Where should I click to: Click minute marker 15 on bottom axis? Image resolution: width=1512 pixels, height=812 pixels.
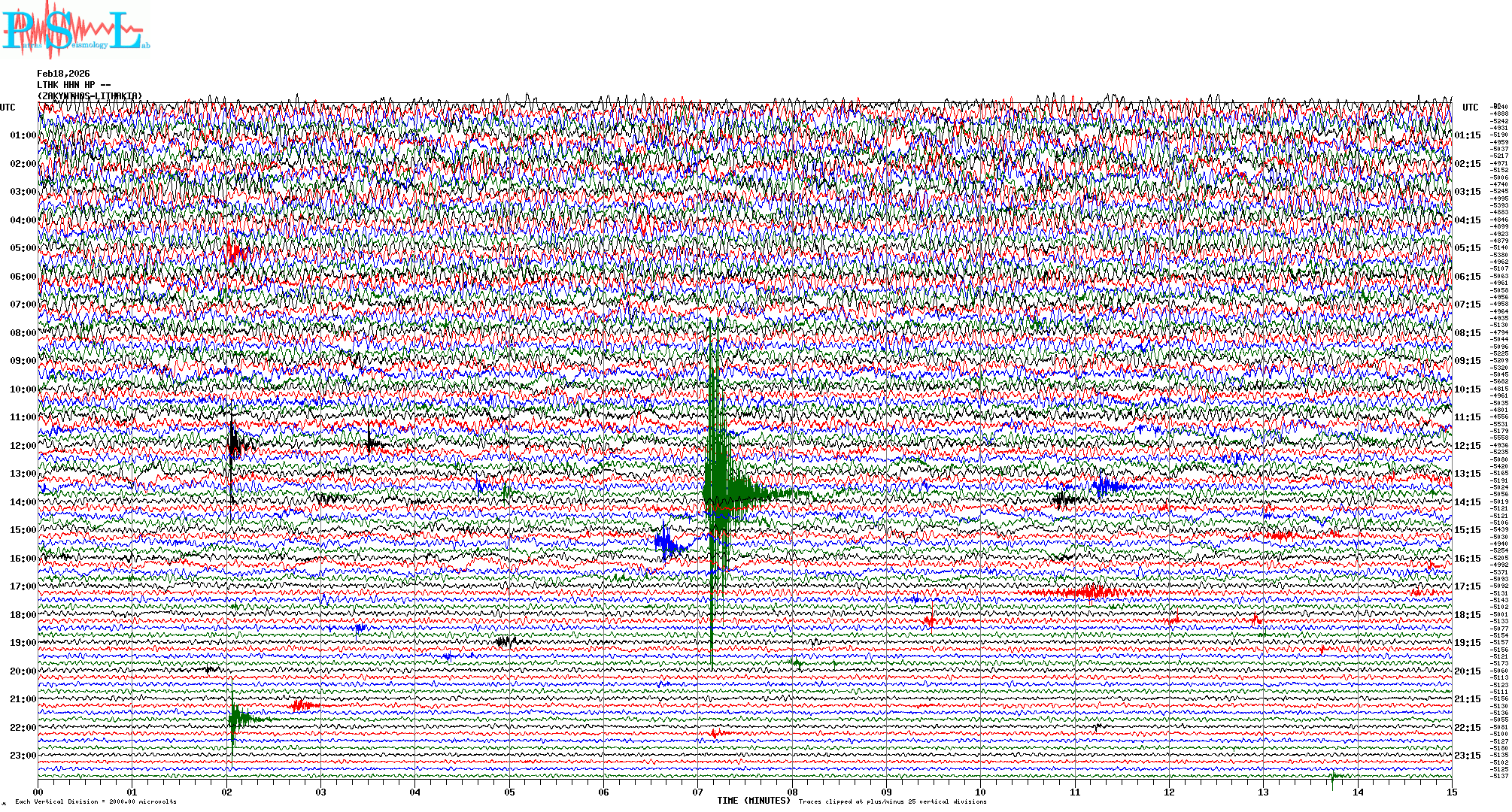pos(1451,792)
